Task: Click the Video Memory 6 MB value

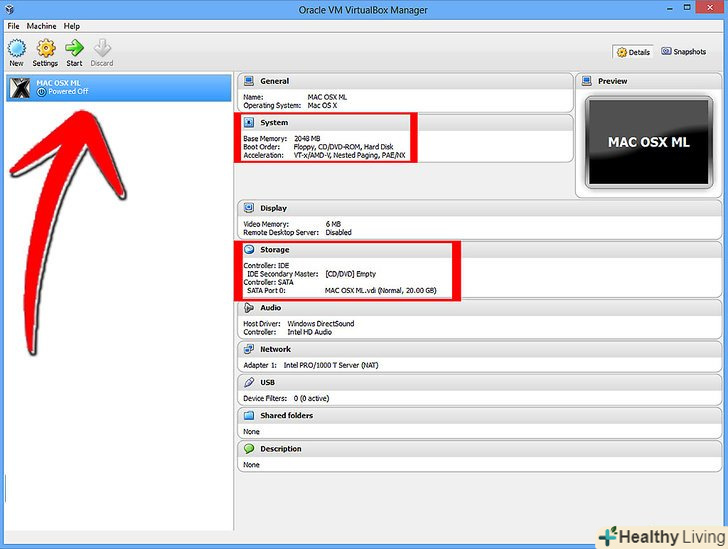Action: coord(333,224)
